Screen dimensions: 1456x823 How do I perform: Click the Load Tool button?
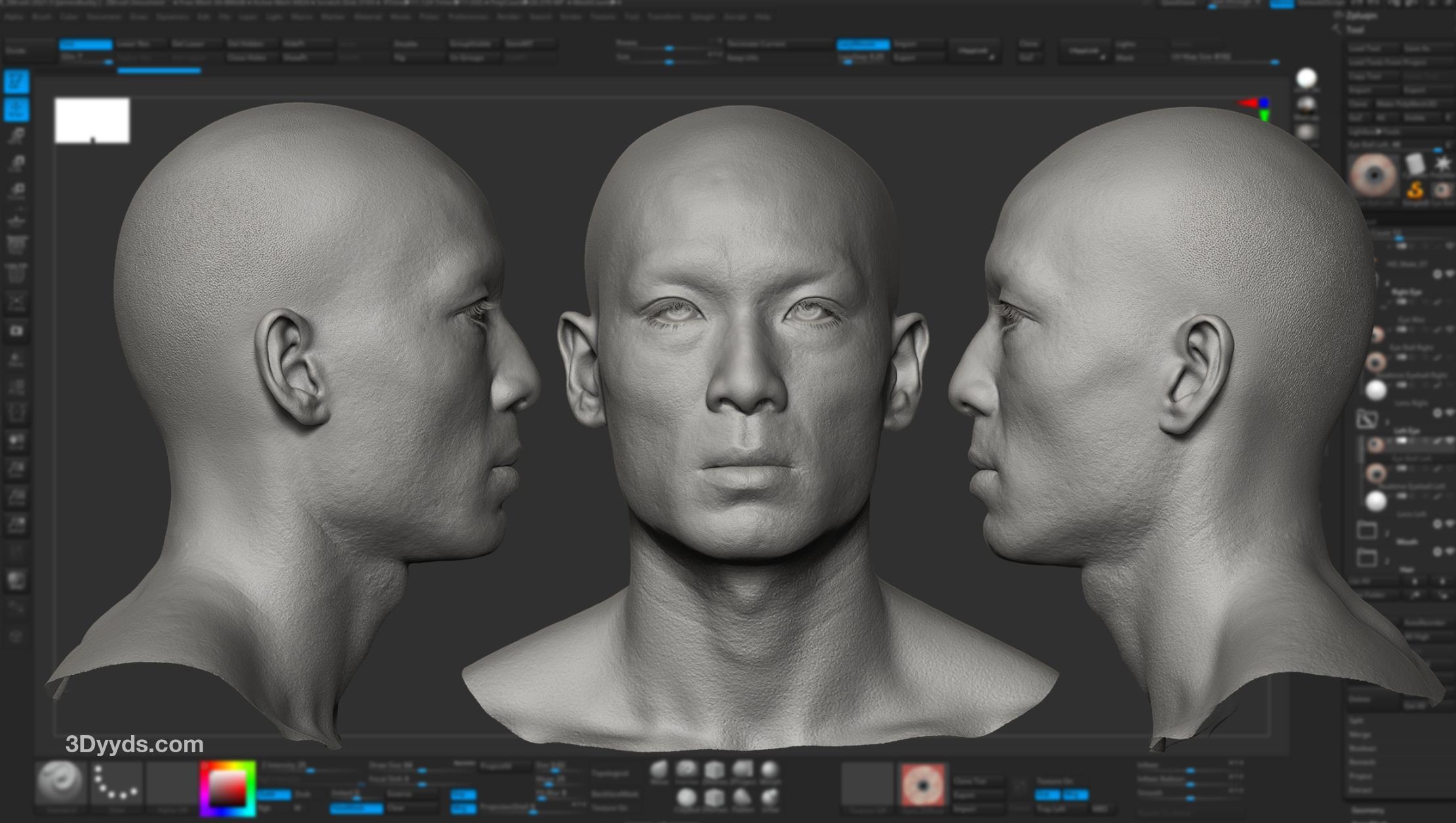click(x=1365, y=48)
